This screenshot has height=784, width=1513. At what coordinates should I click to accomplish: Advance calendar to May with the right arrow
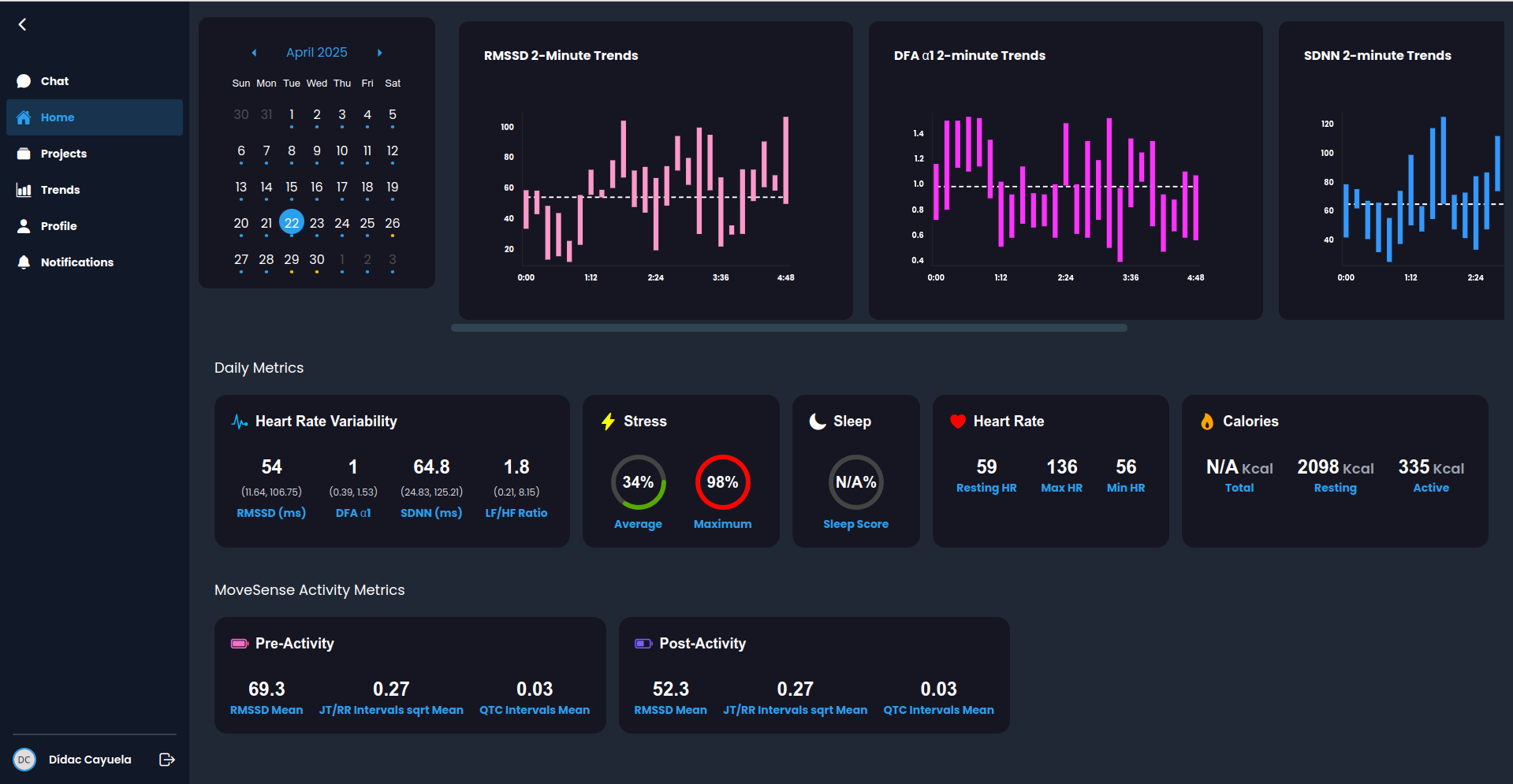[379, 52]
